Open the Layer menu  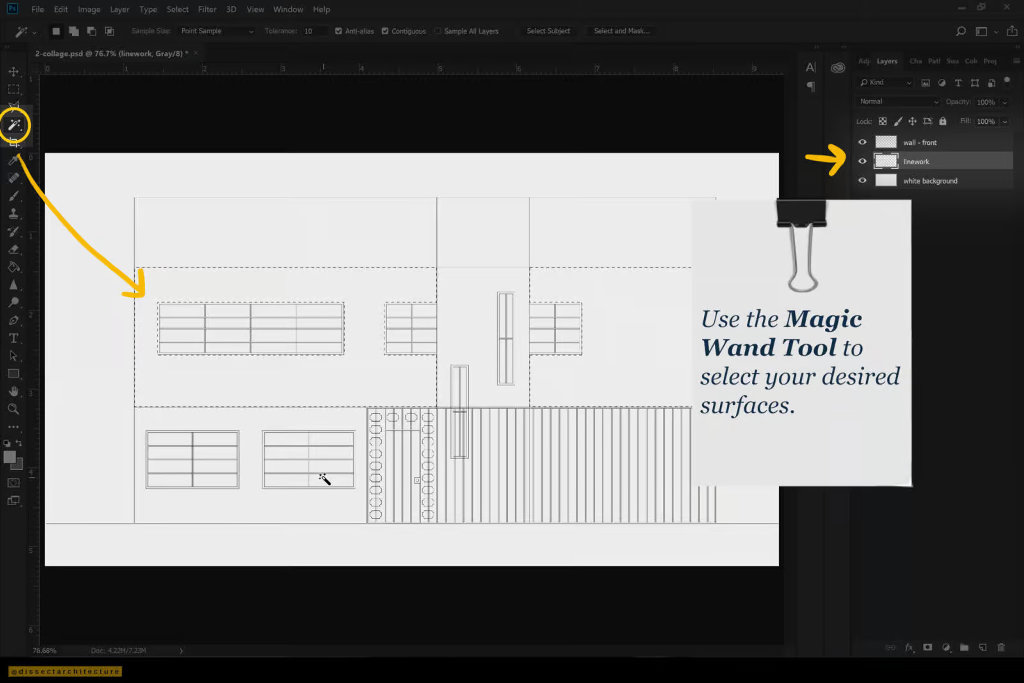(x=120, y=9)
